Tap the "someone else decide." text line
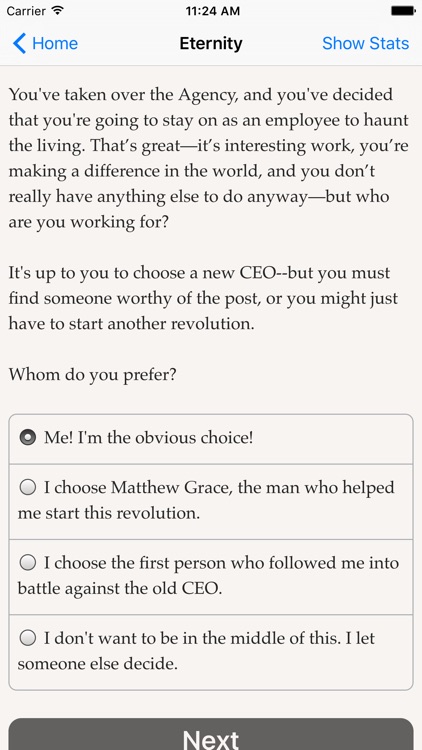This screenshot has width=422, height=750. [x=98, y=664]
